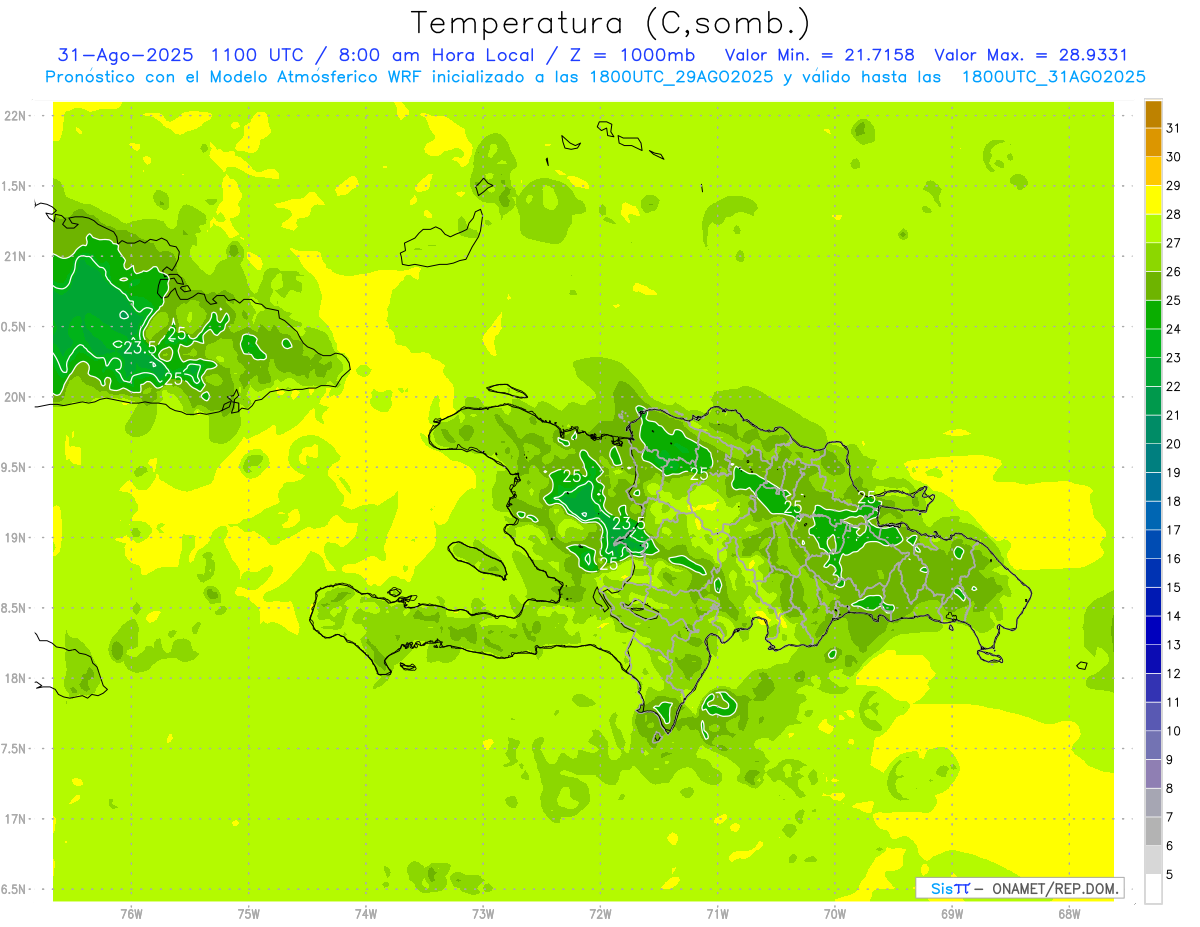Click legend value "20" on color bar
Viewport: 1200px width, 927px height.
coord(1173,444)
